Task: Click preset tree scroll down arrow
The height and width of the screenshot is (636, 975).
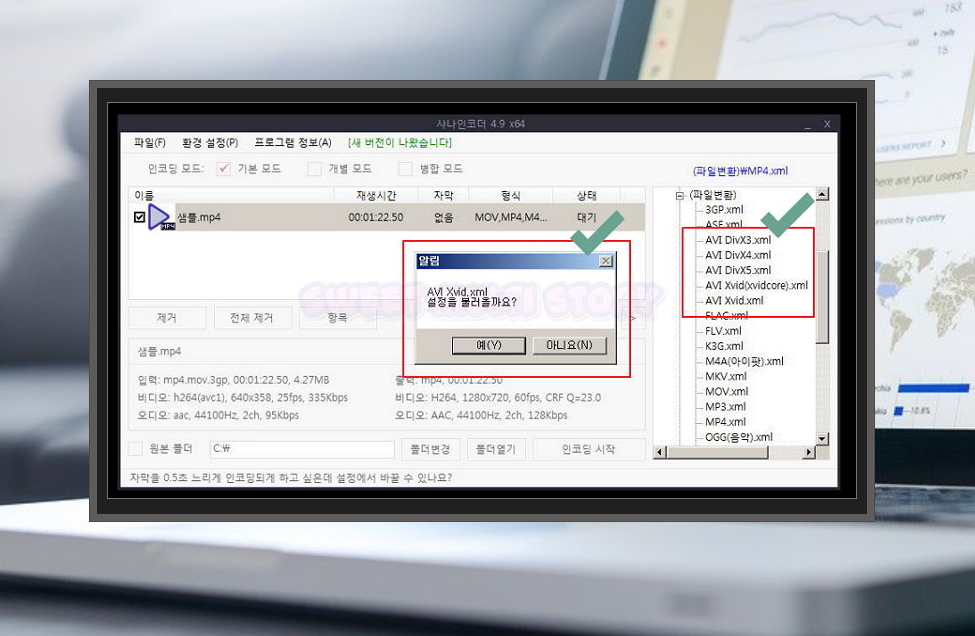Action: [822, 438]
